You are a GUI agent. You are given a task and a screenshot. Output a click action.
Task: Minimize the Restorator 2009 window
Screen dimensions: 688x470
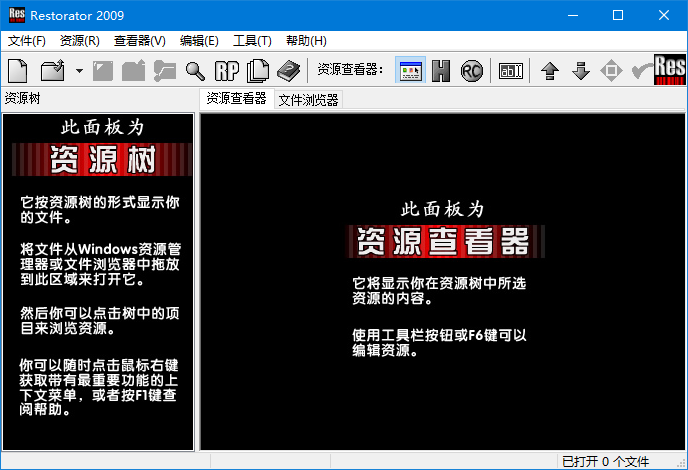pos(573,15)
